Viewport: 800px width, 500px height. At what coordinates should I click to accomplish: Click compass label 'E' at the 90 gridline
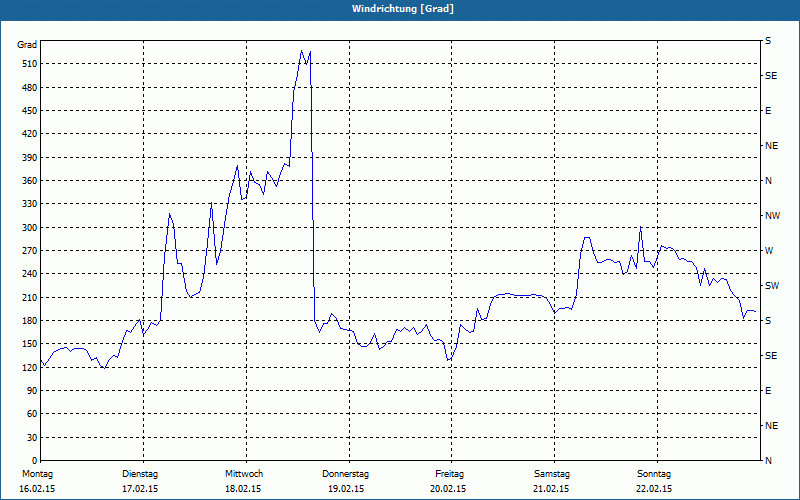(768, 391)
